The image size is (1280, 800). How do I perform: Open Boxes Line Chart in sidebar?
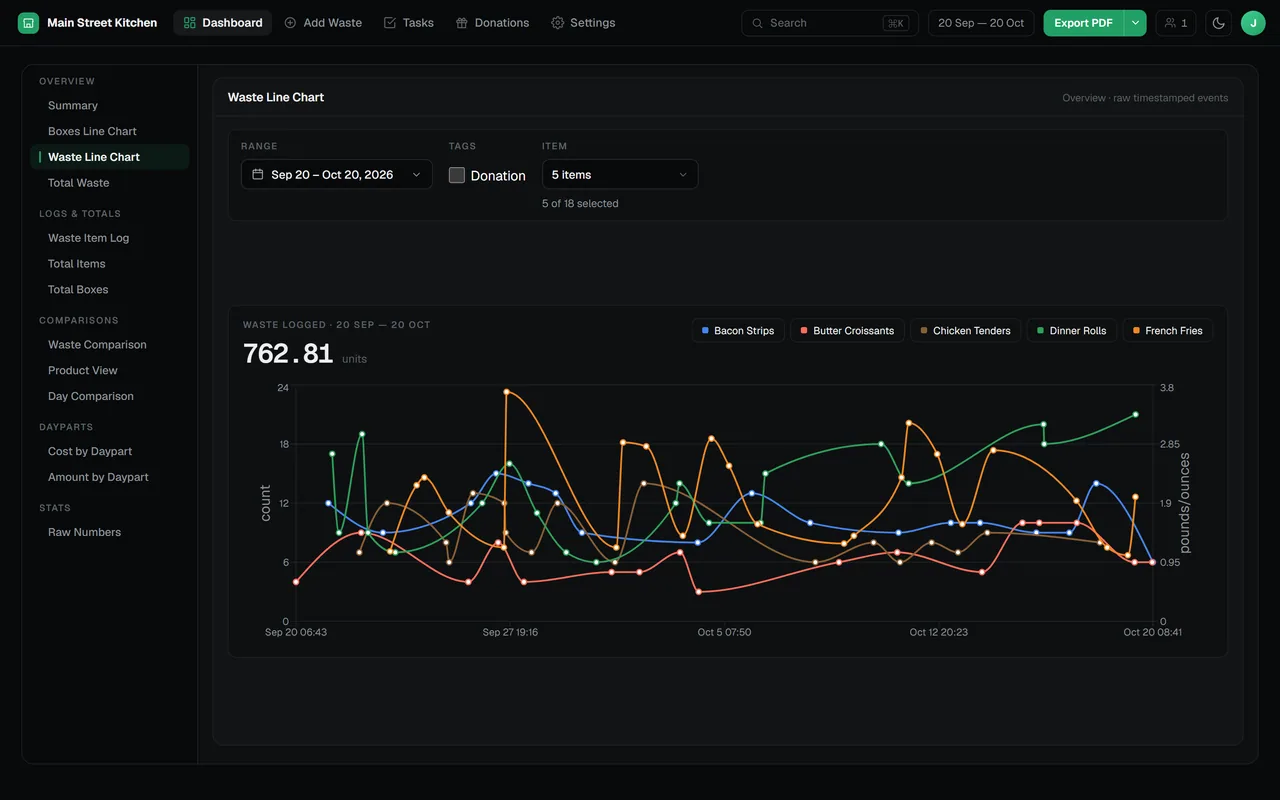(110, 131)
